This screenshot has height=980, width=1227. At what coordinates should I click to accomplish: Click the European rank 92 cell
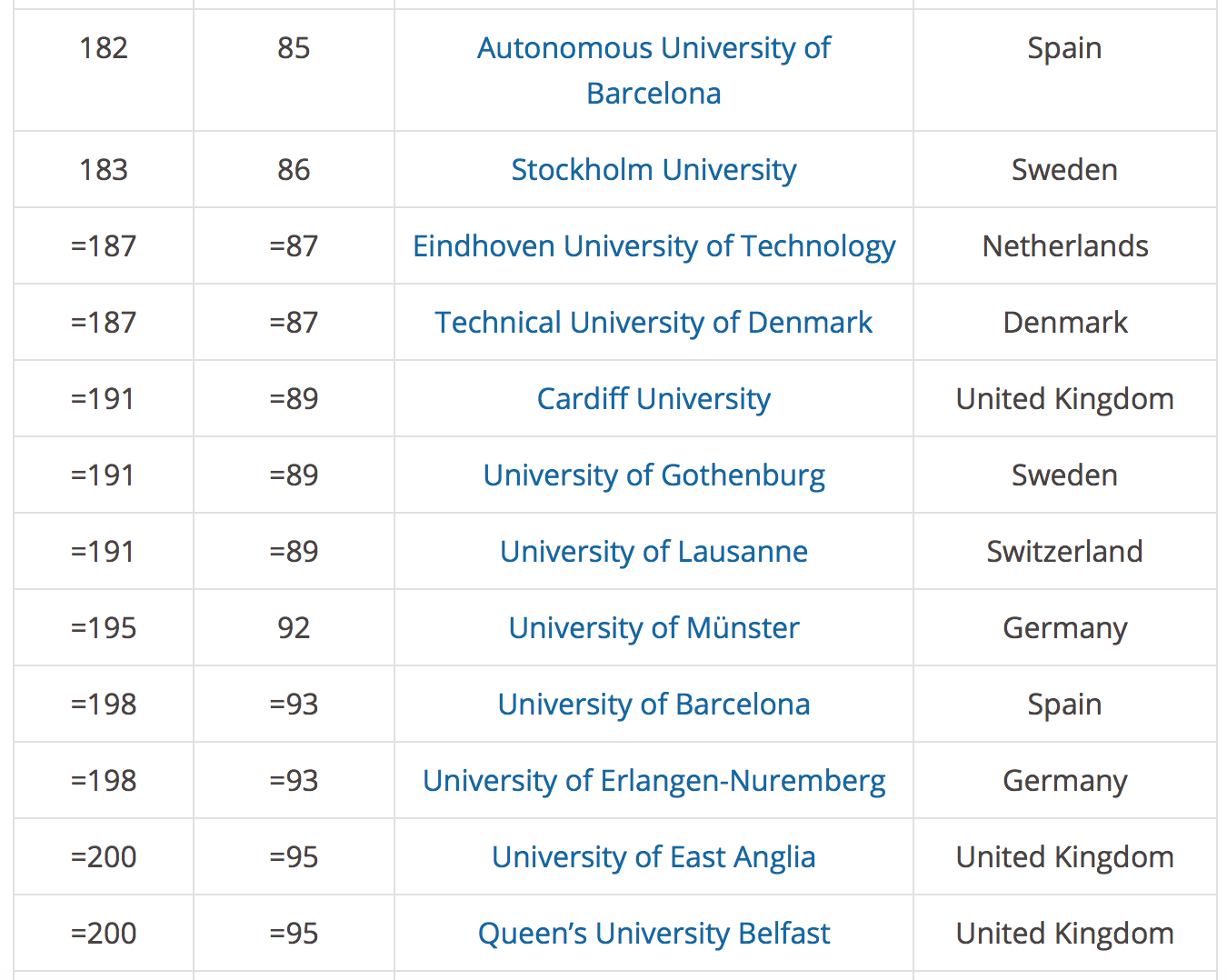click(x=294, y=628)
